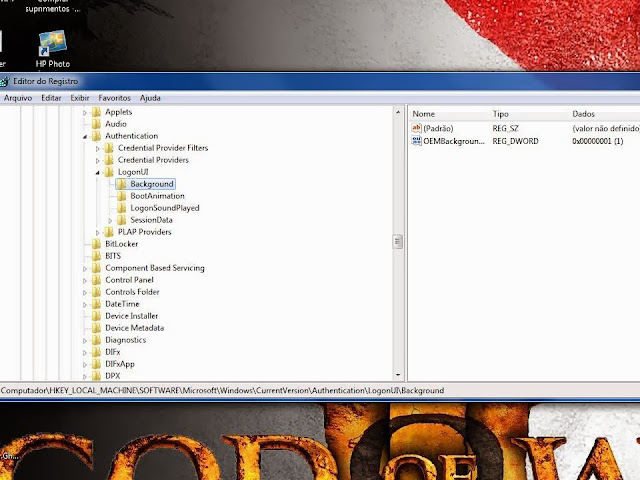Expand the DPX key
The width and height of the screenshot is (640, 480).
pos(85,376)
